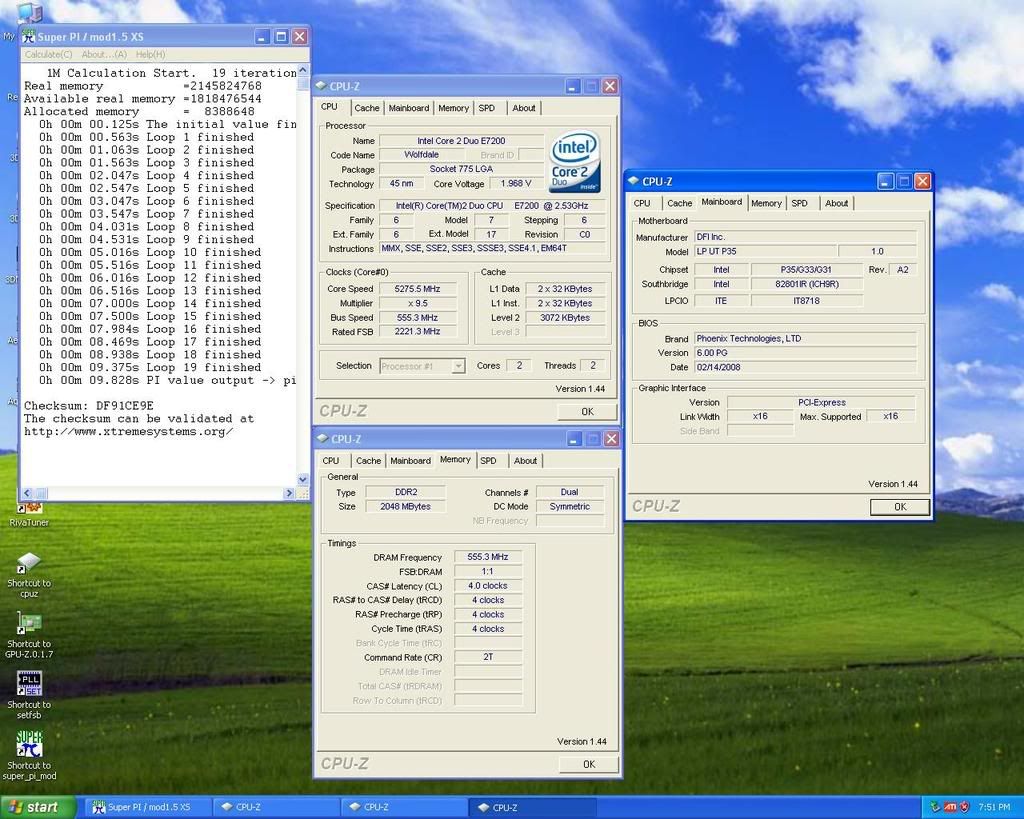Expand the Processor #1 selection dropdown
The height and width of the screenshot is (819, 1024).
pyautogui.click(x=458, y=366)
